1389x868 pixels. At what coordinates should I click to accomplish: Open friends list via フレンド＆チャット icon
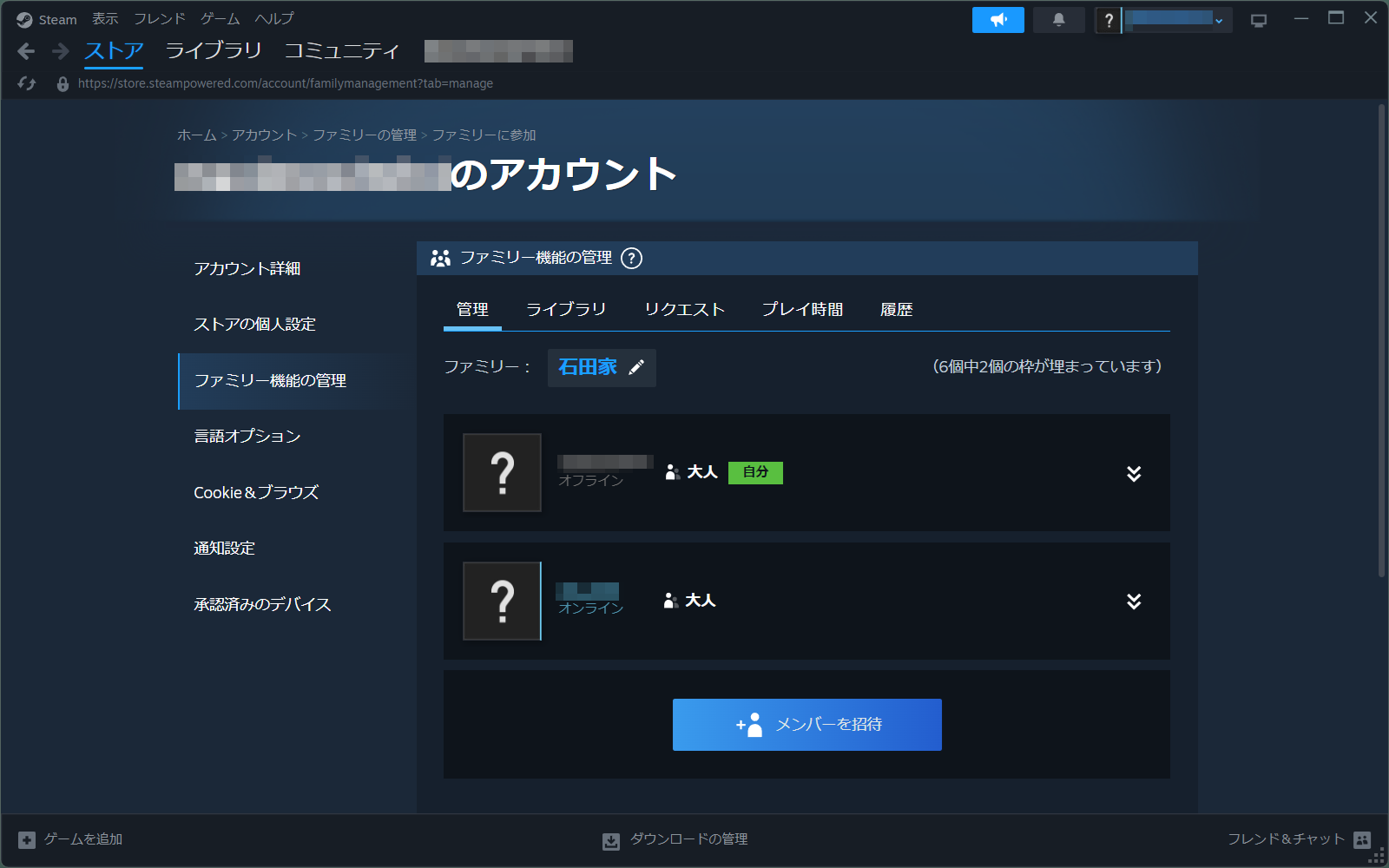(1364, 839)
